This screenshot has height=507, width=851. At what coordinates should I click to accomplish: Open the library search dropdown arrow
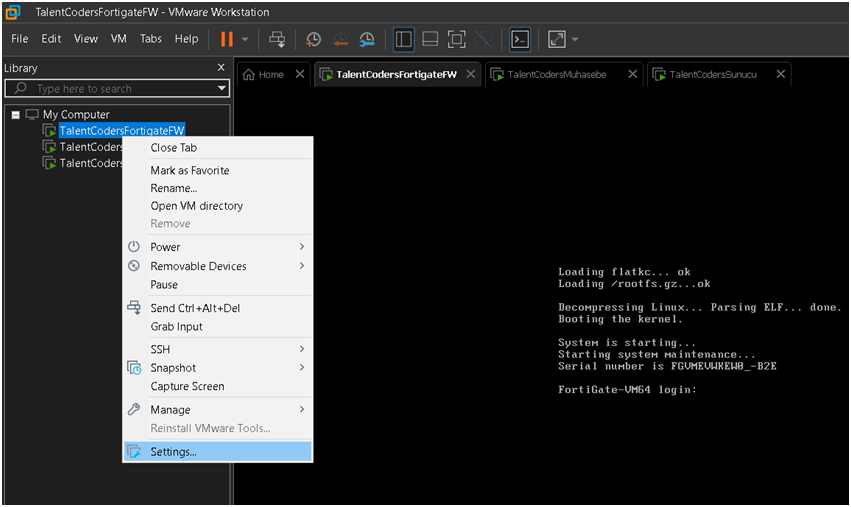pyautogui.click(x=221, y=88)
